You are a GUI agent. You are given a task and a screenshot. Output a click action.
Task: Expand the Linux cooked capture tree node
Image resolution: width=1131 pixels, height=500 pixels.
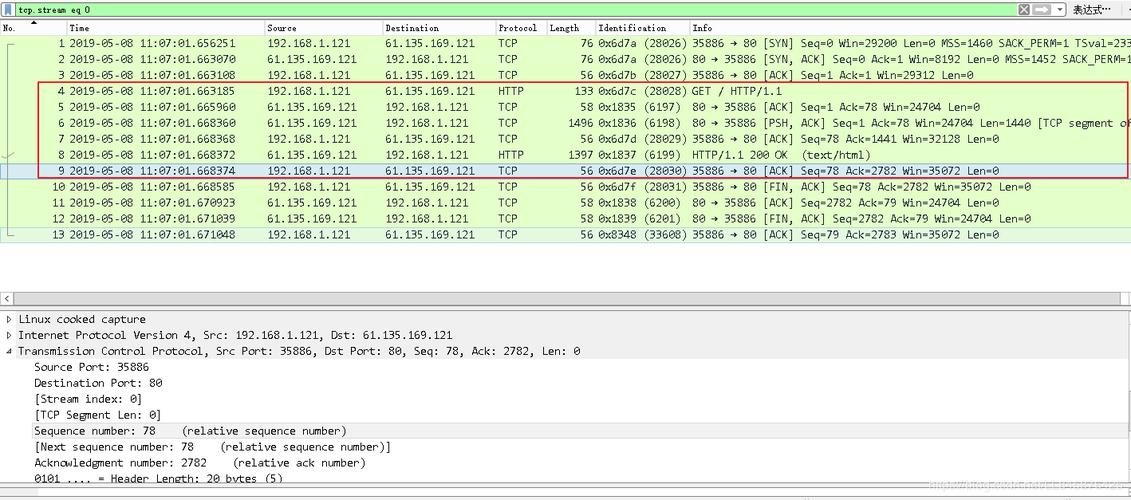click(x=8, y=319)
